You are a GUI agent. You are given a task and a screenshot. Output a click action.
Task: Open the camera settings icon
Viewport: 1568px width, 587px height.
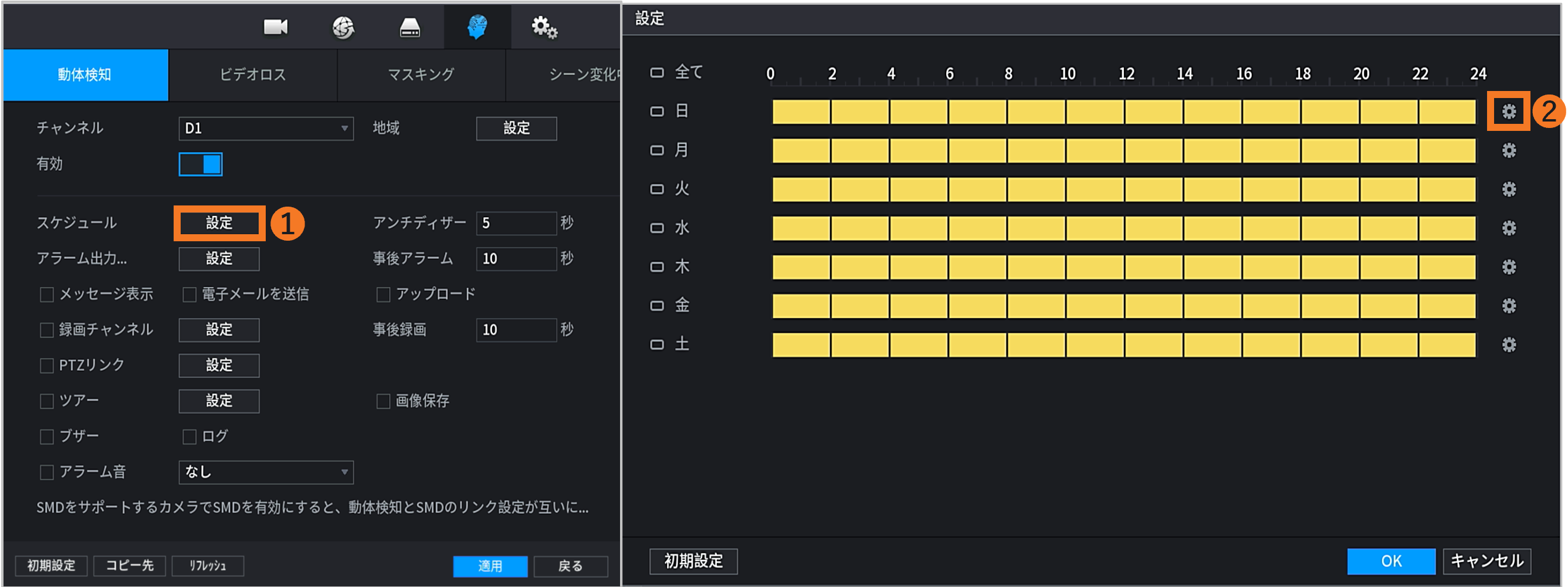click(275, 27)
